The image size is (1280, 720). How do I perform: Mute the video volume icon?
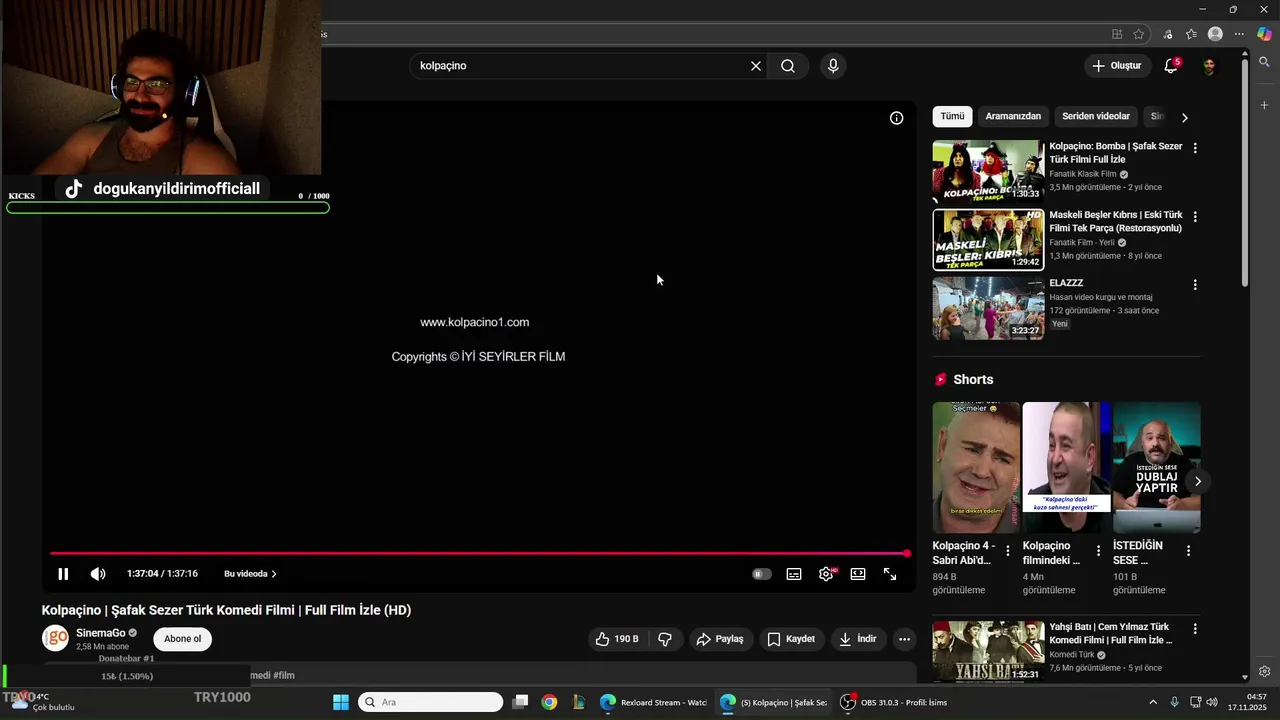click(98, 574)
